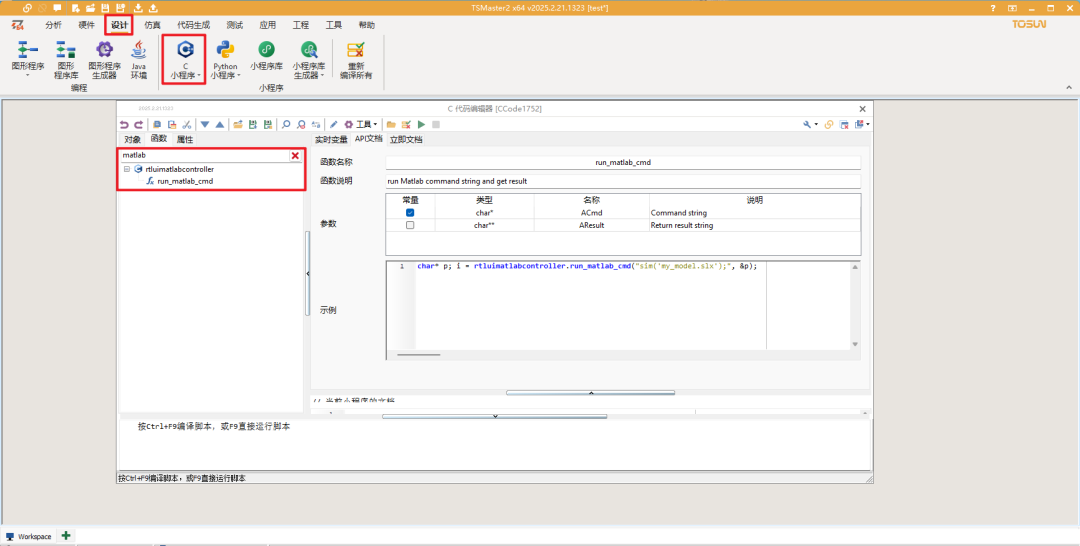The image size is (1080, 546).
Task: Click the redo arrow in code editor toolbar
Action: (138, 125)
